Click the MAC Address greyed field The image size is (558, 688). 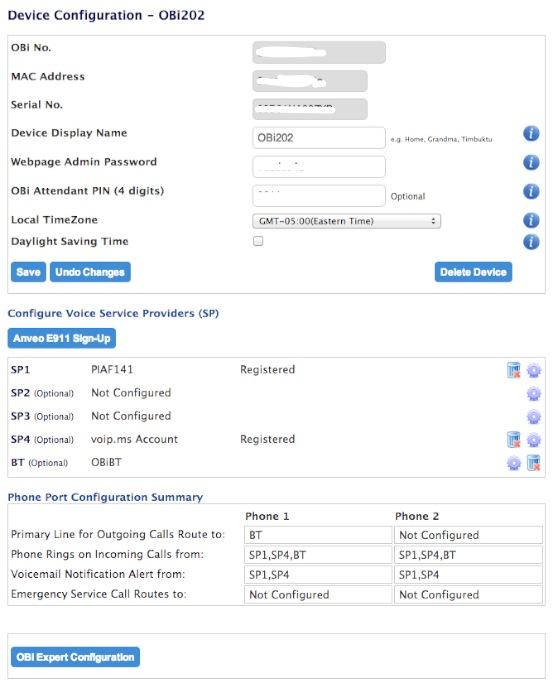[310, 81]
